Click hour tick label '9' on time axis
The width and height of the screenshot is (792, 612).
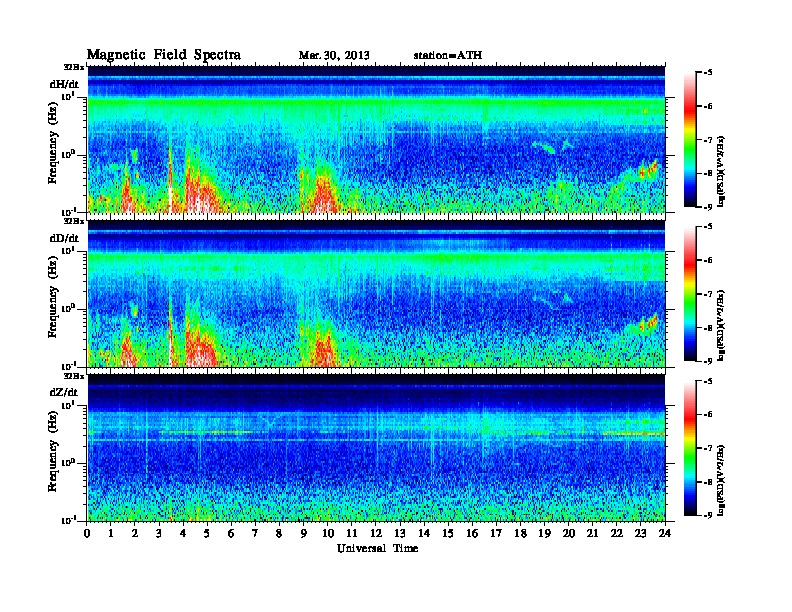tap(304, 533)
